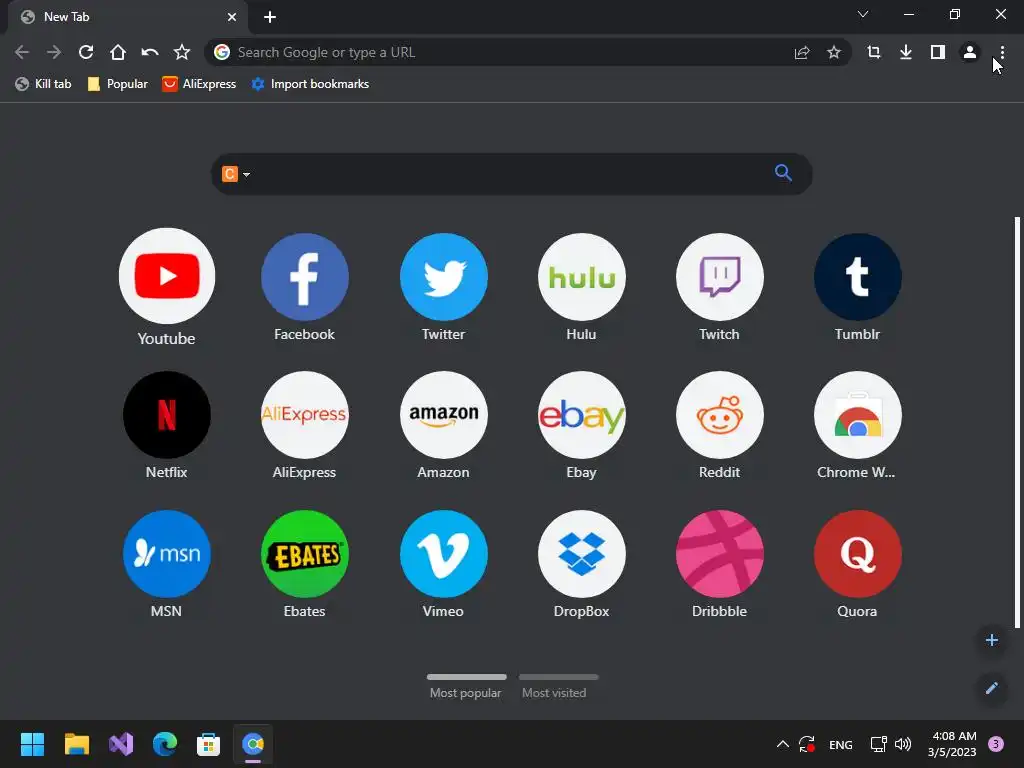1024x768 pixels.
Task: Open the Ebay shortcut tile
Action: [x=581, y=415]
